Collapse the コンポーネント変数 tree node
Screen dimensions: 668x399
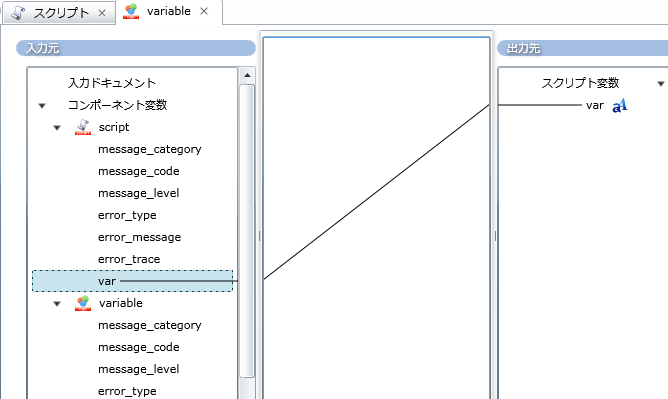pyautogui.click(x=42, y=106)
